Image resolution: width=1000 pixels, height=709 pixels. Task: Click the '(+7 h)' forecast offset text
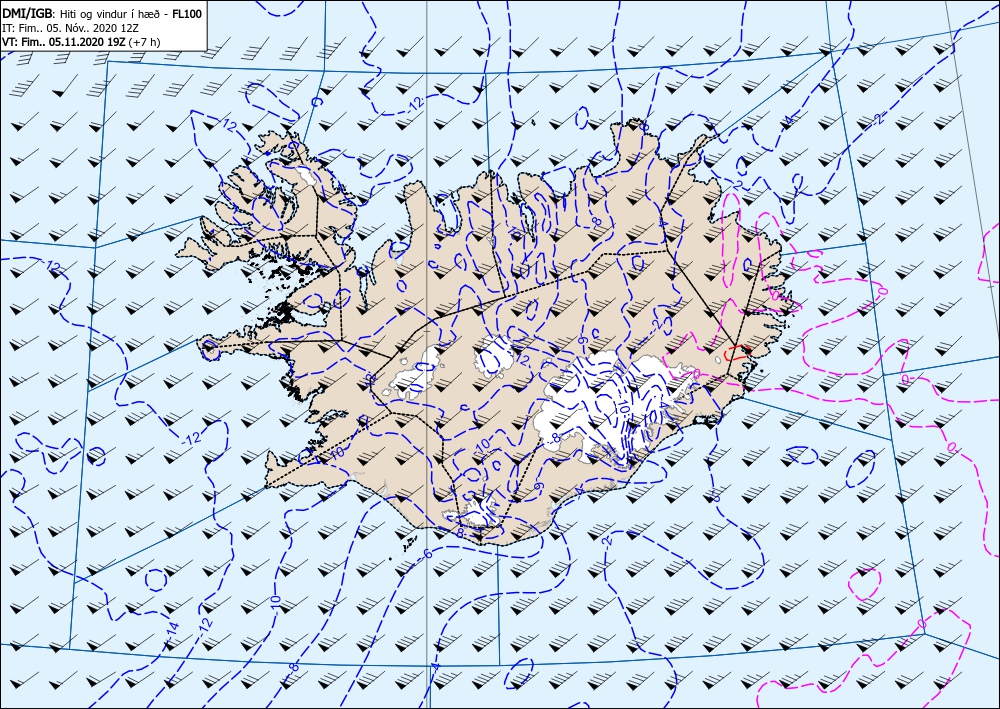click(x=144, y=42)
